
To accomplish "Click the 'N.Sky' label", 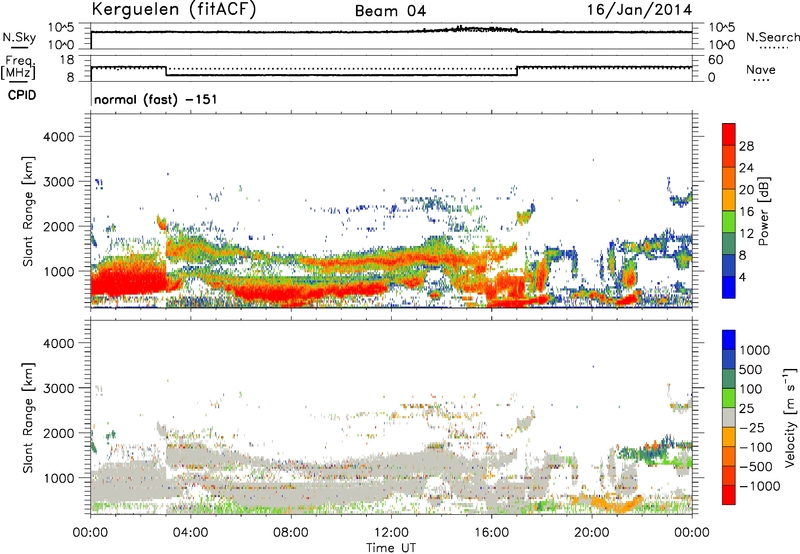I will 19,38.
